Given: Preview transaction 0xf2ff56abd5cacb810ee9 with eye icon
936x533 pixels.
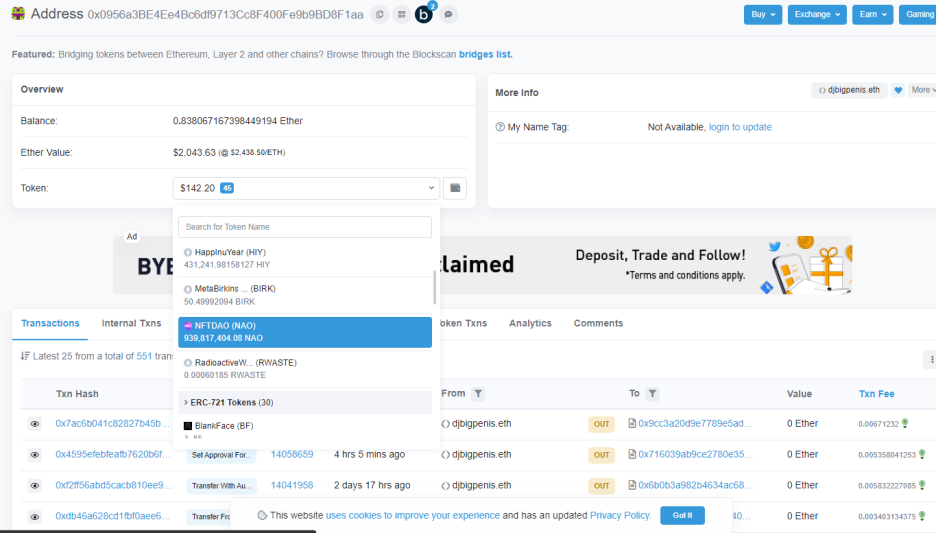Looking at the screenshot, I should tap(35, 486).
